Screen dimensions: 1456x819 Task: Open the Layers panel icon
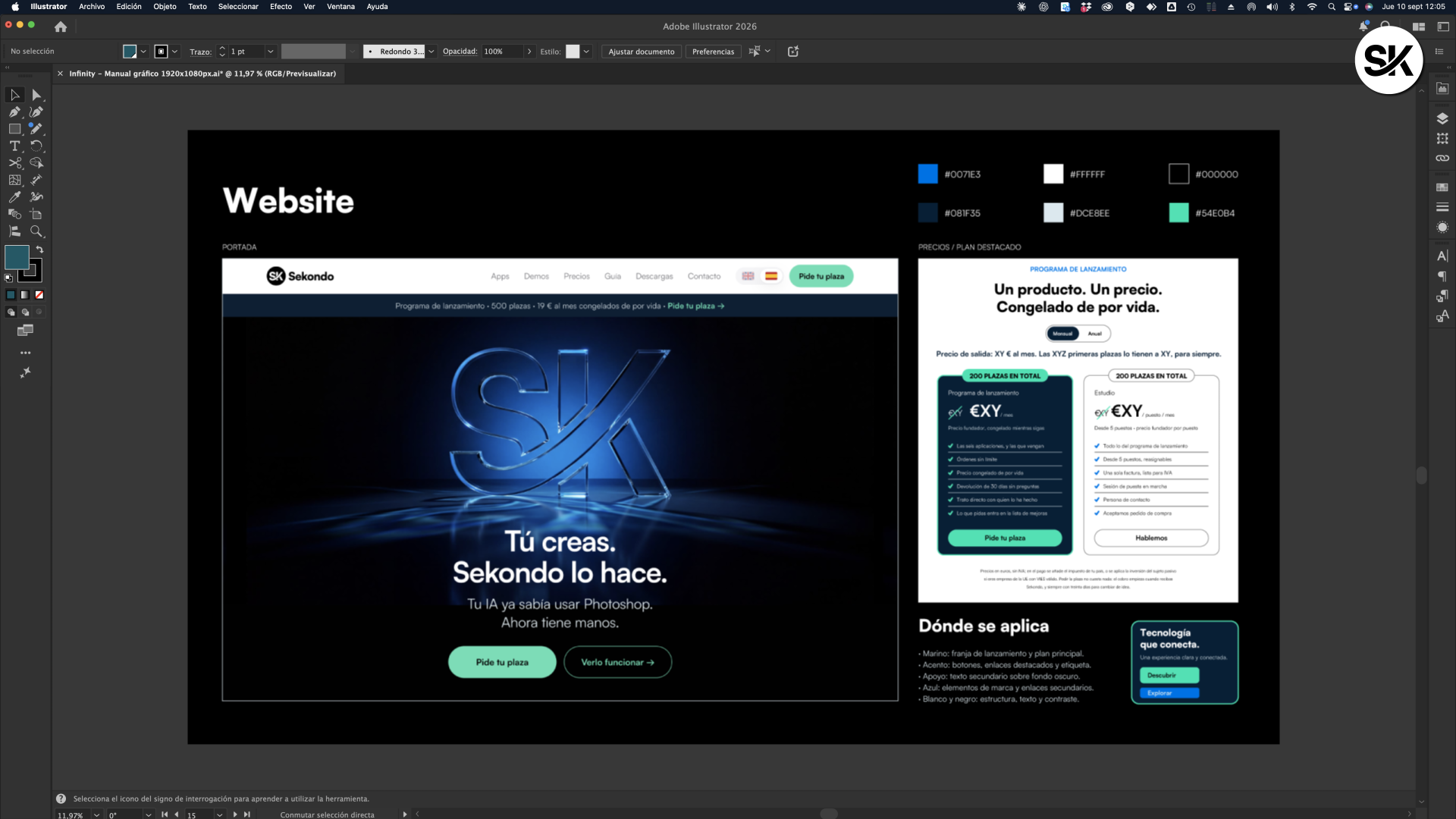[1442, 118]
